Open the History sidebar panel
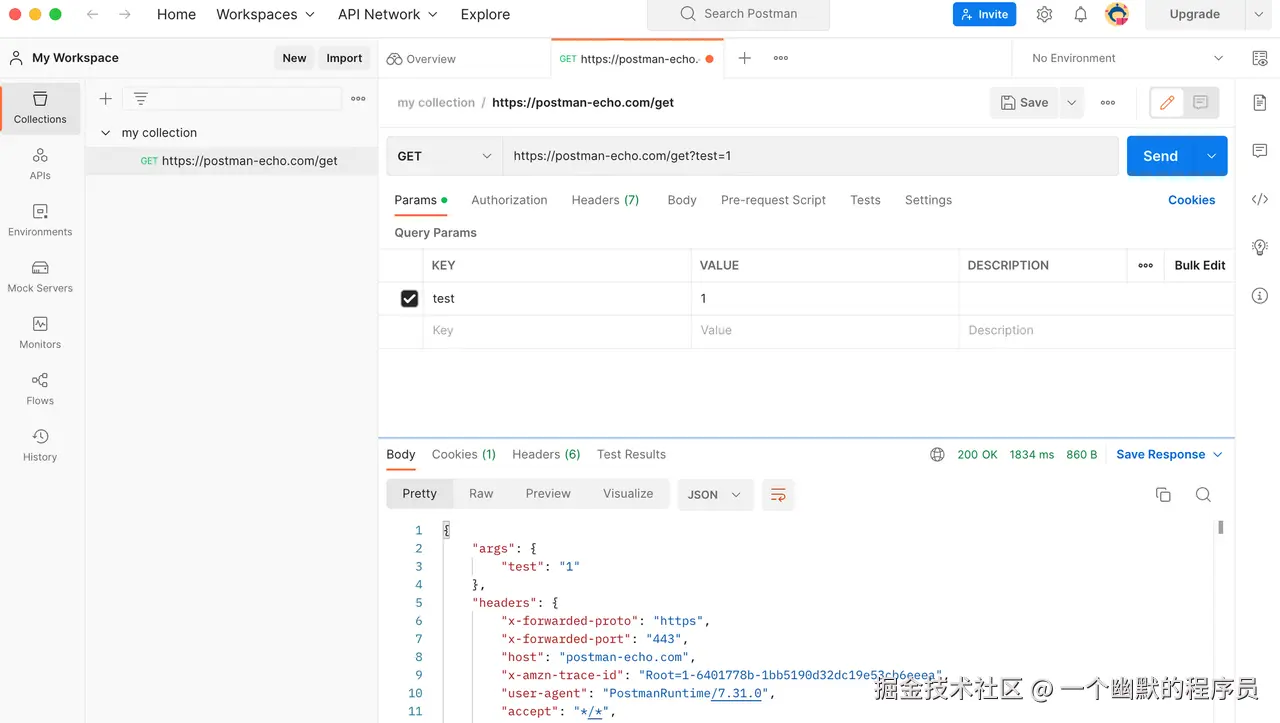 [40, 445]
